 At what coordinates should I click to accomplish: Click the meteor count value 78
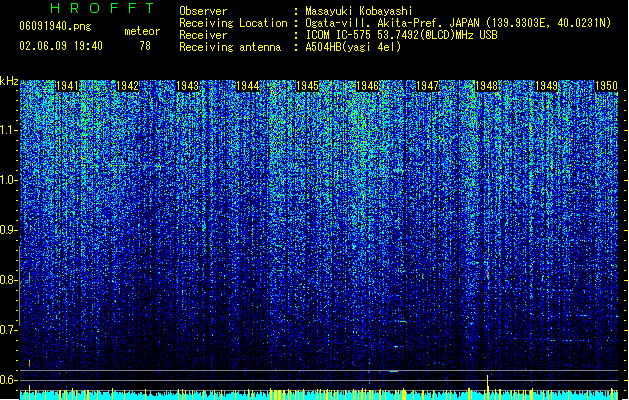tap(145, 46)
